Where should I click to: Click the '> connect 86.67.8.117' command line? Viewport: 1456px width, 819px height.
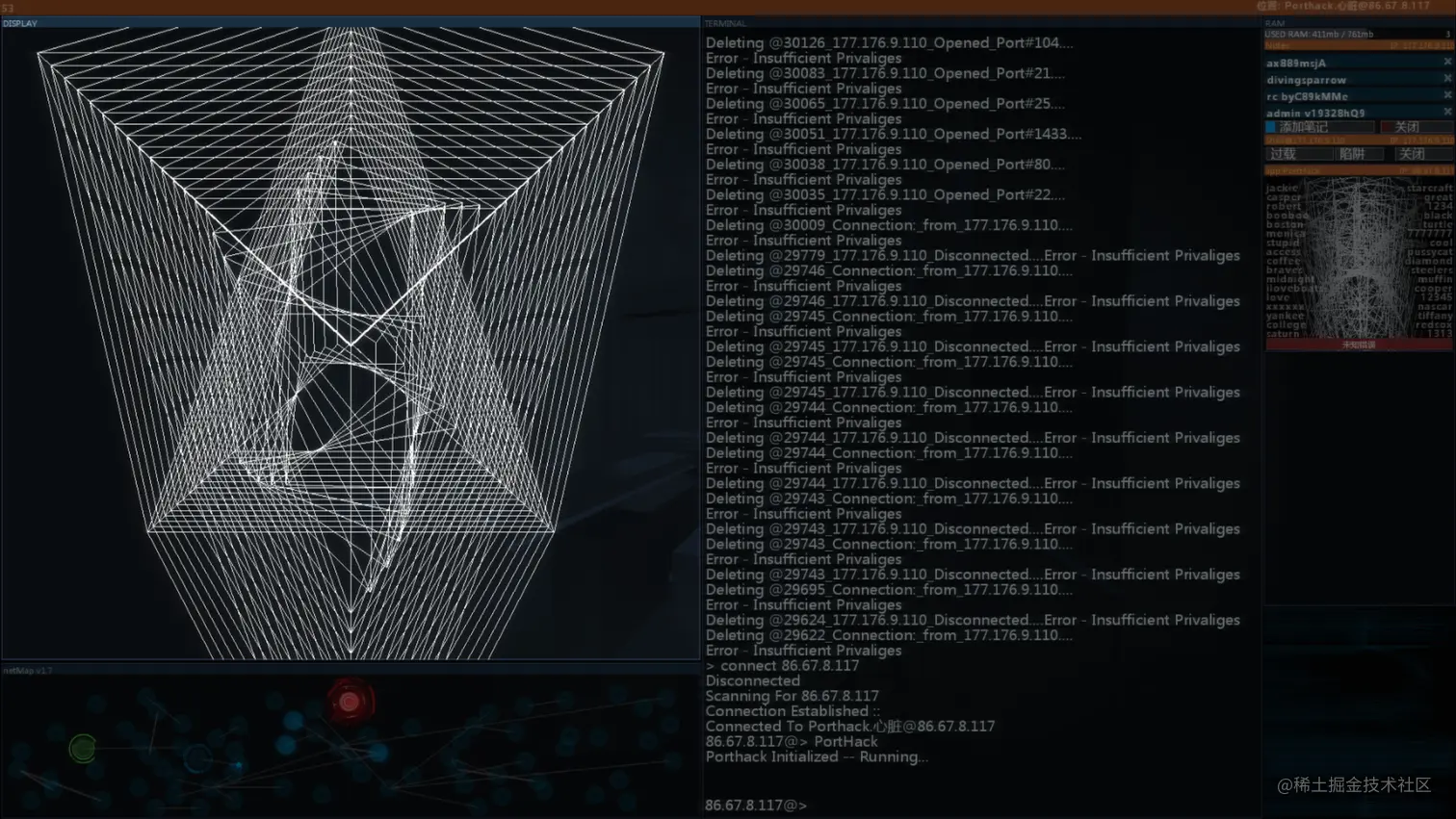click(782, 666)
